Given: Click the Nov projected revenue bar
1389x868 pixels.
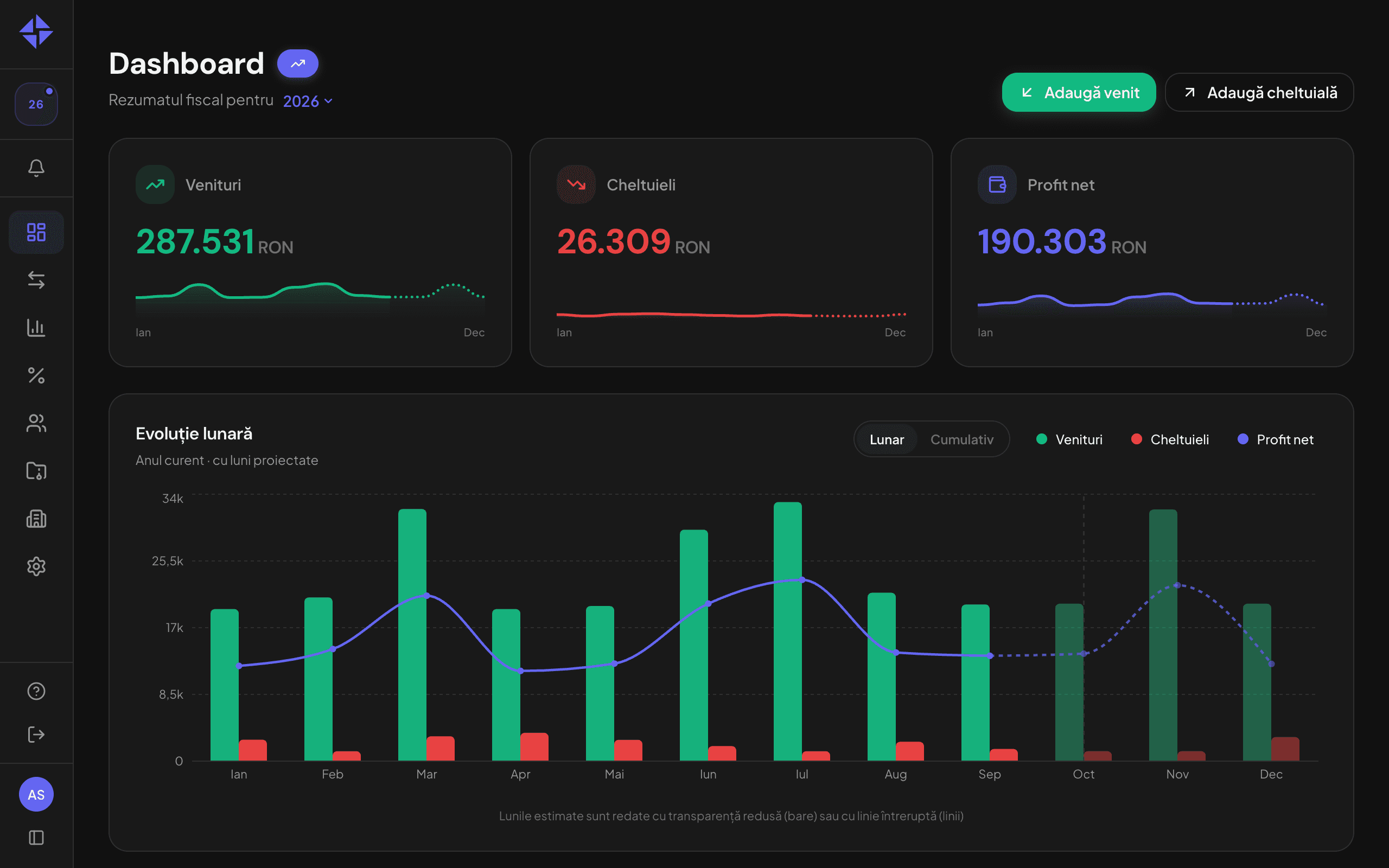Looking at the screenshot, I should (x=1163, y=635).
